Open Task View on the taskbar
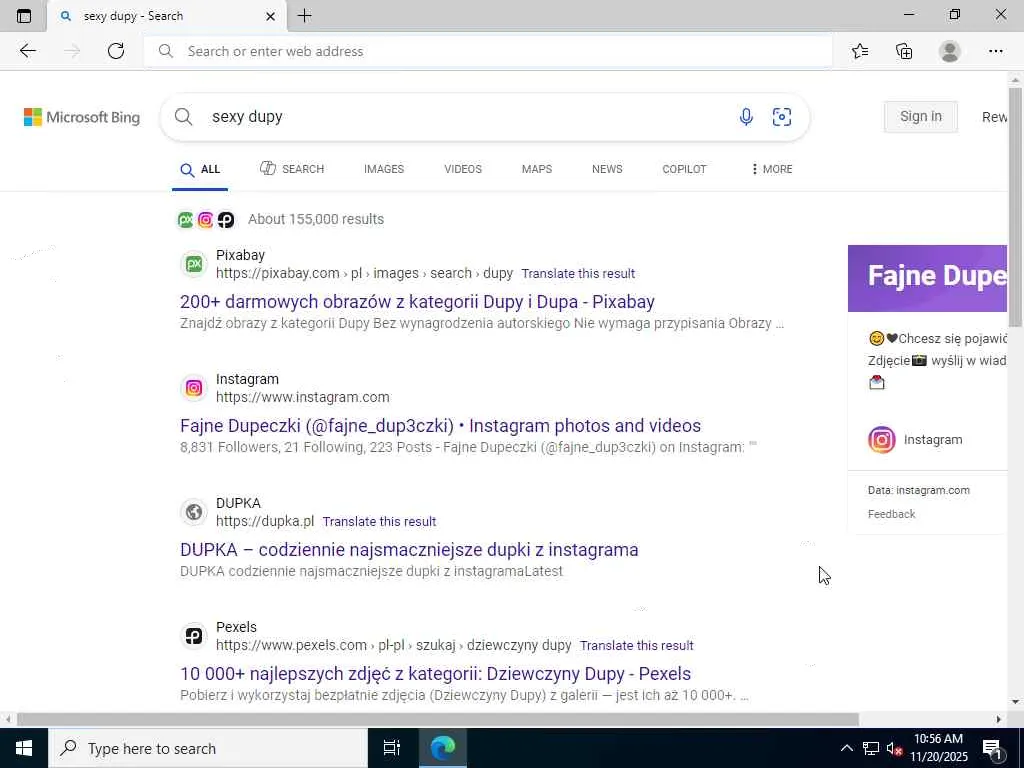 coord(391,748)
